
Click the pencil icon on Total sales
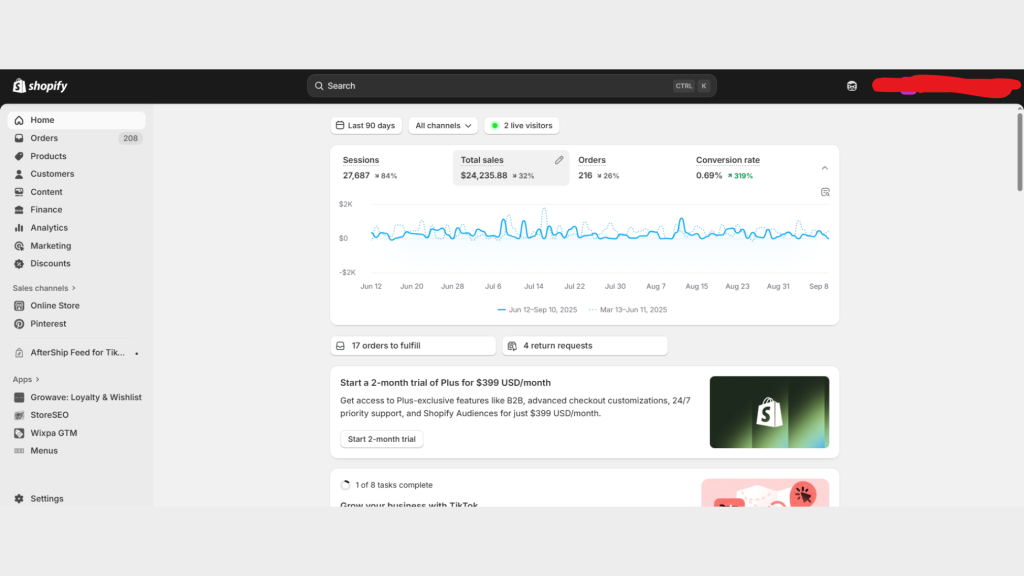click(559, 160)
